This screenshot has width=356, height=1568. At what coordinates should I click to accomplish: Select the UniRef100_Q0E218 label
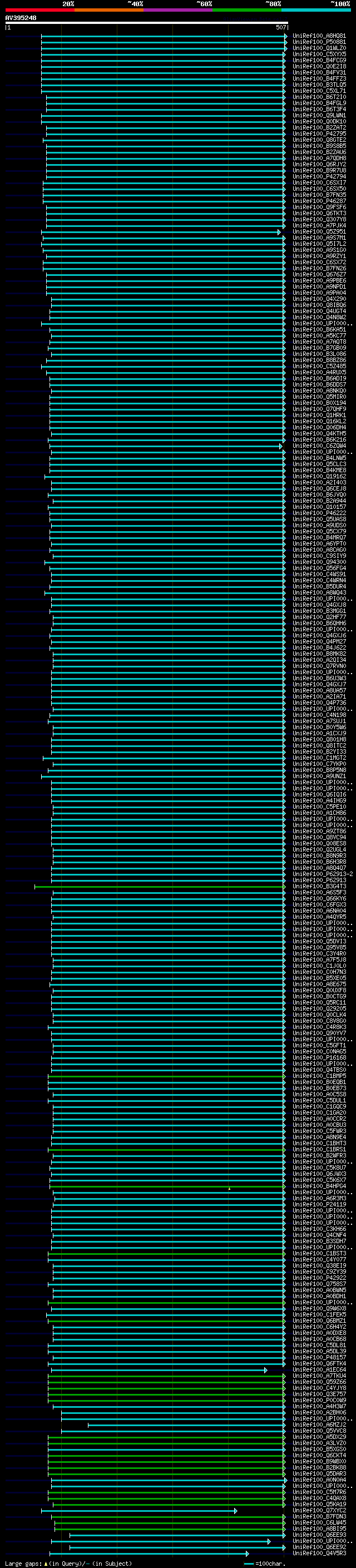[319, 66]
